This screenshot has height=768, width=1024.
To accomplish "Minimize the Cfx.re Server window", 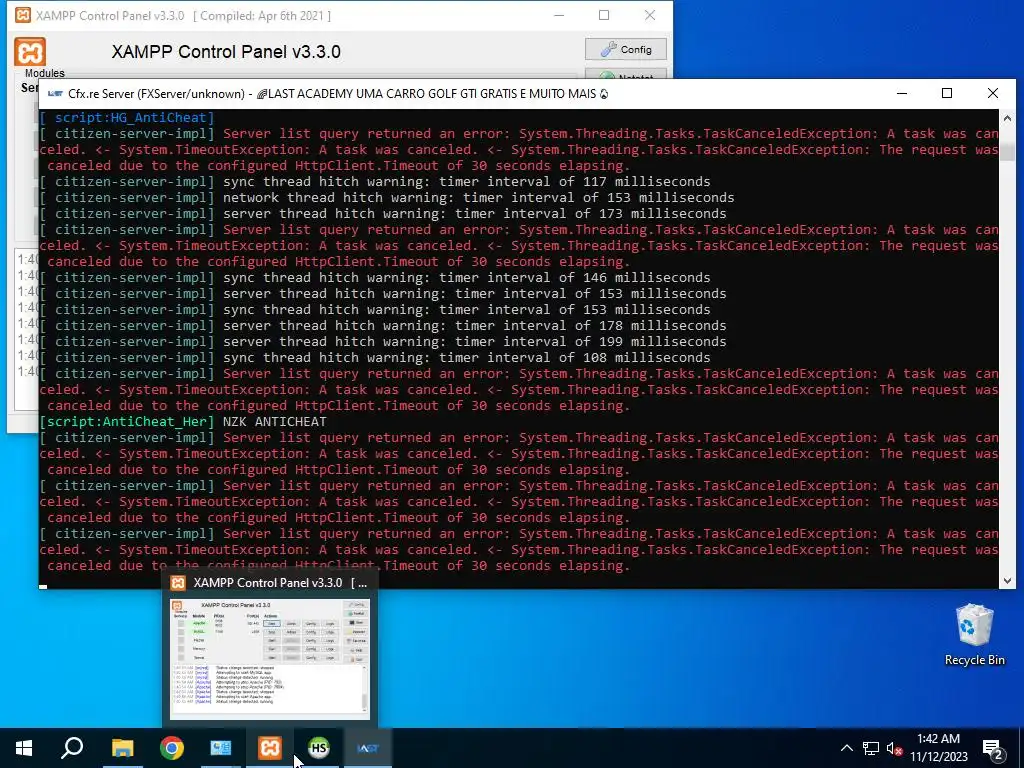I will click(x=902, y=93).
